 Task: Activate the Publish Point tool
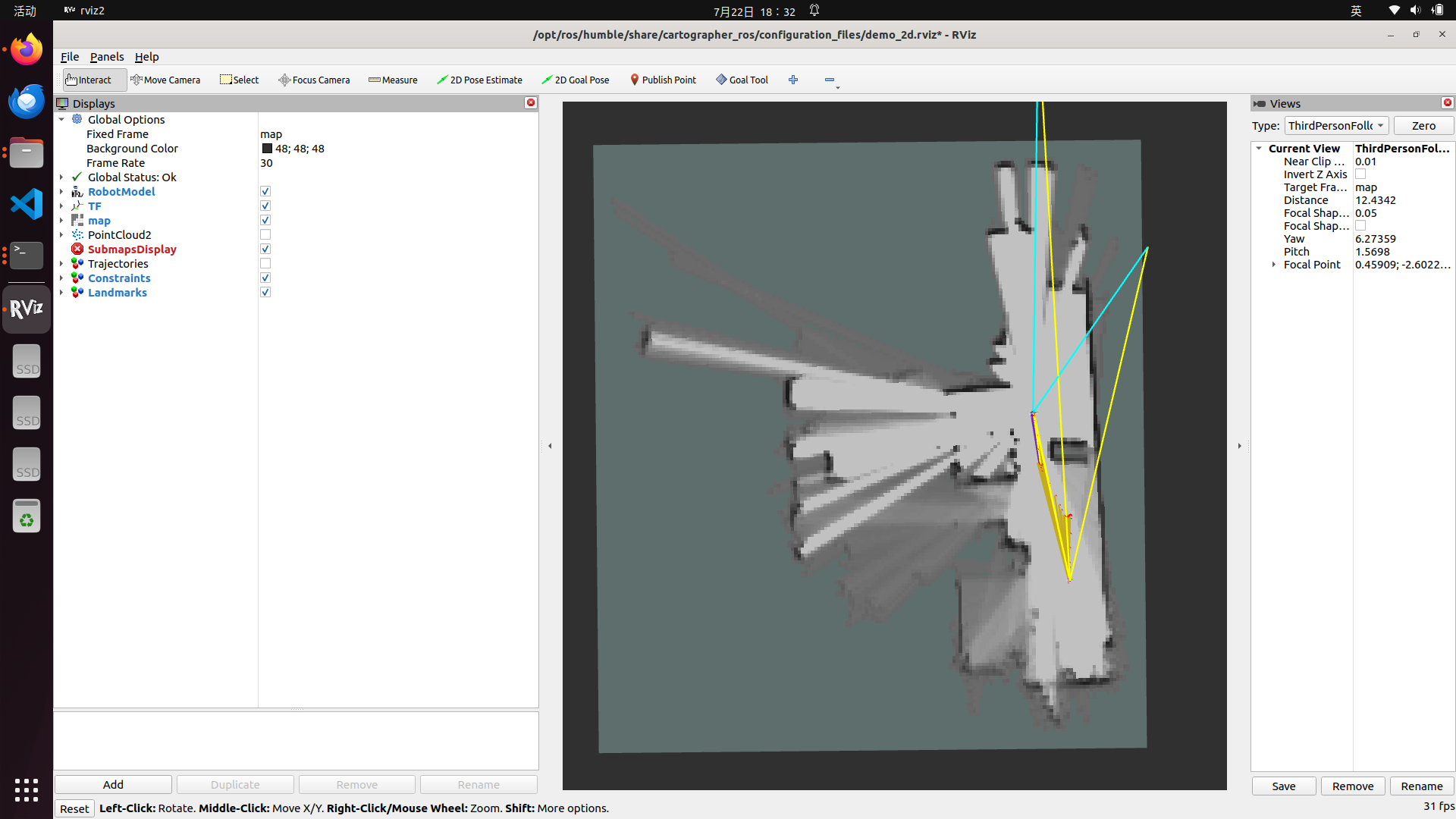click(x=663, y=80)
